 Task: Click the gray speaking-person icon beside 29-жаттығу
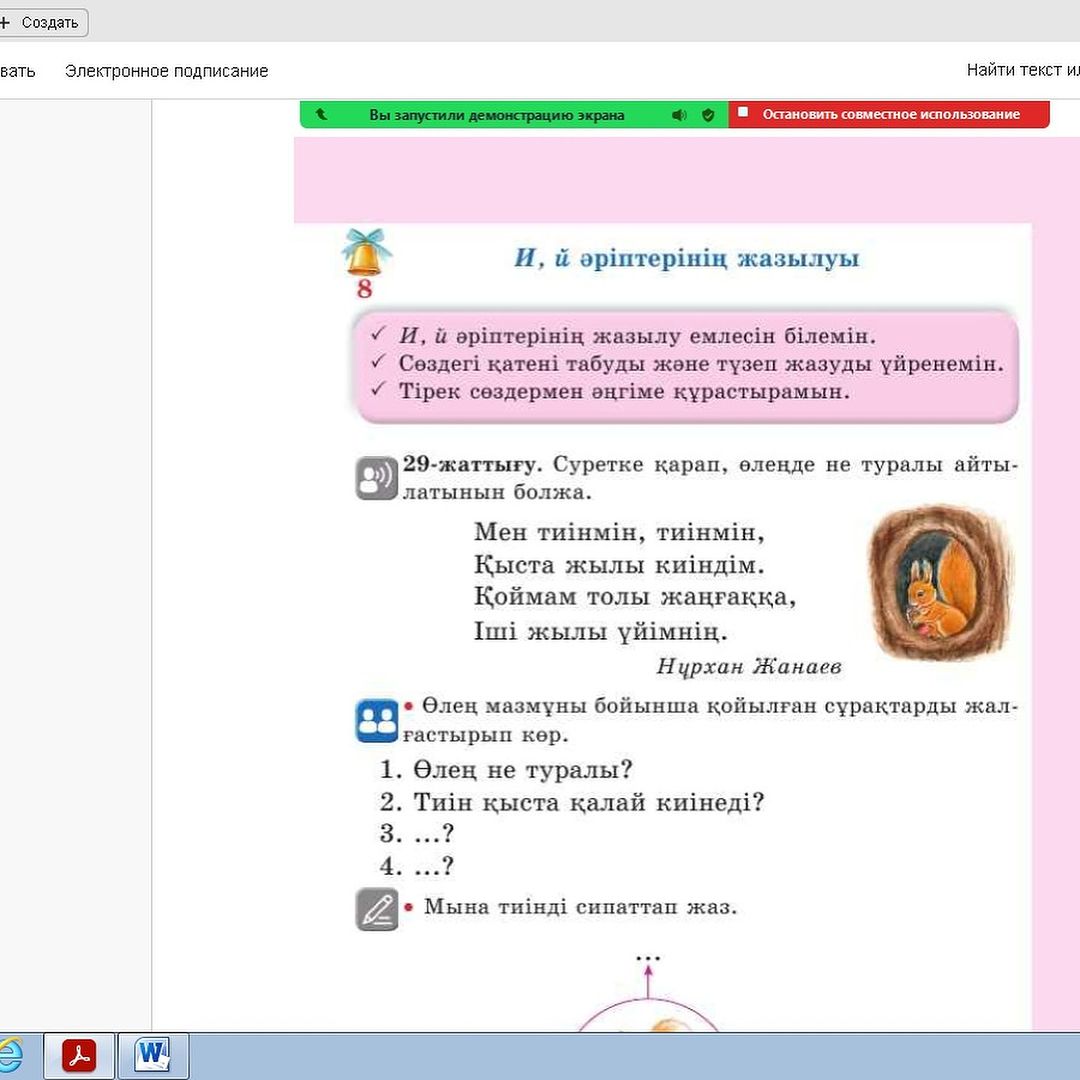coord(377,478)
